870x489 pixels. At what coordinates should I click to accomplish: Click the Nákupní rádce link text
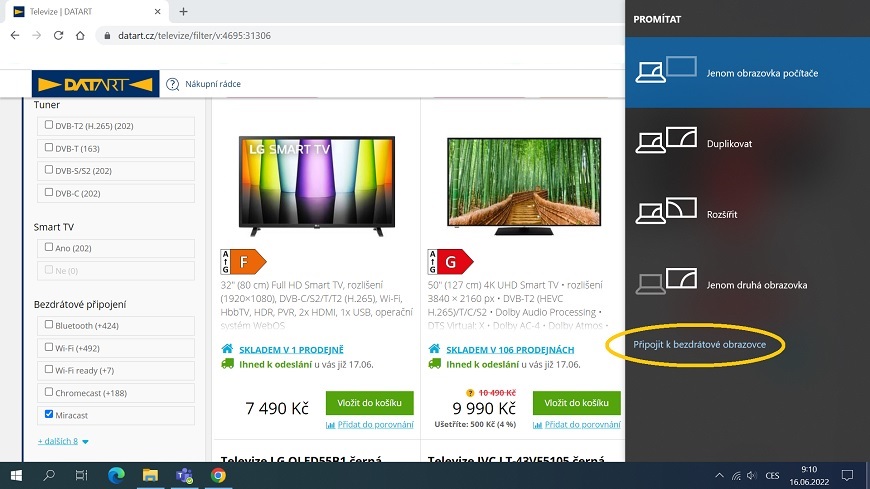tap(213, 84)
